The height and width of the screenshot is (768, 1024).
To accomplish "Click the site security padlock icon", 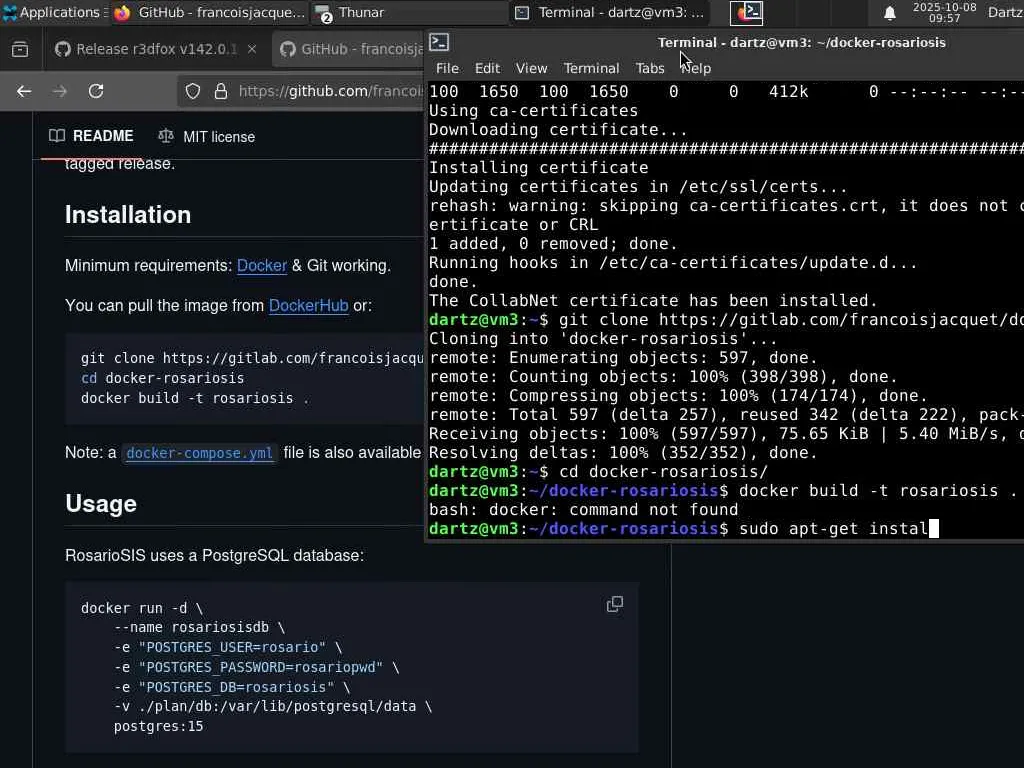I will point(221,91).
